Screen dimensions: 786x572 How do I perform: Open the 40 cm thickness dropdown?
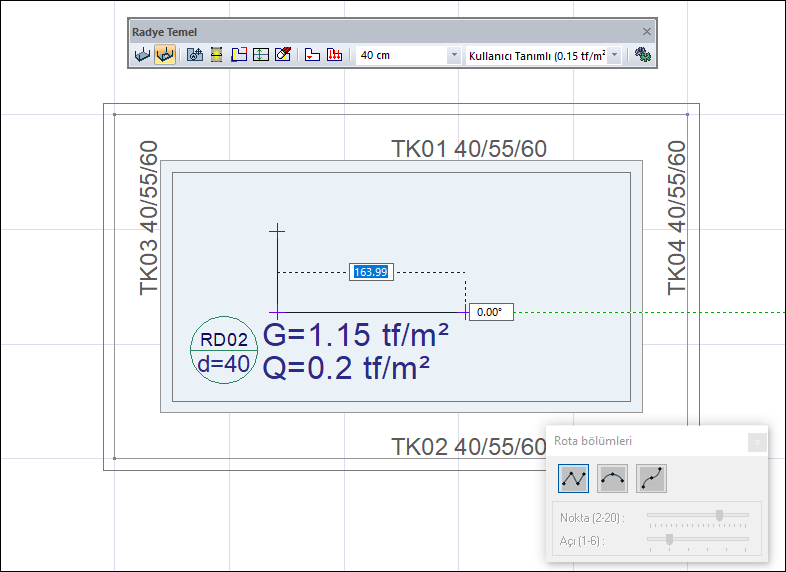point(454,56)
